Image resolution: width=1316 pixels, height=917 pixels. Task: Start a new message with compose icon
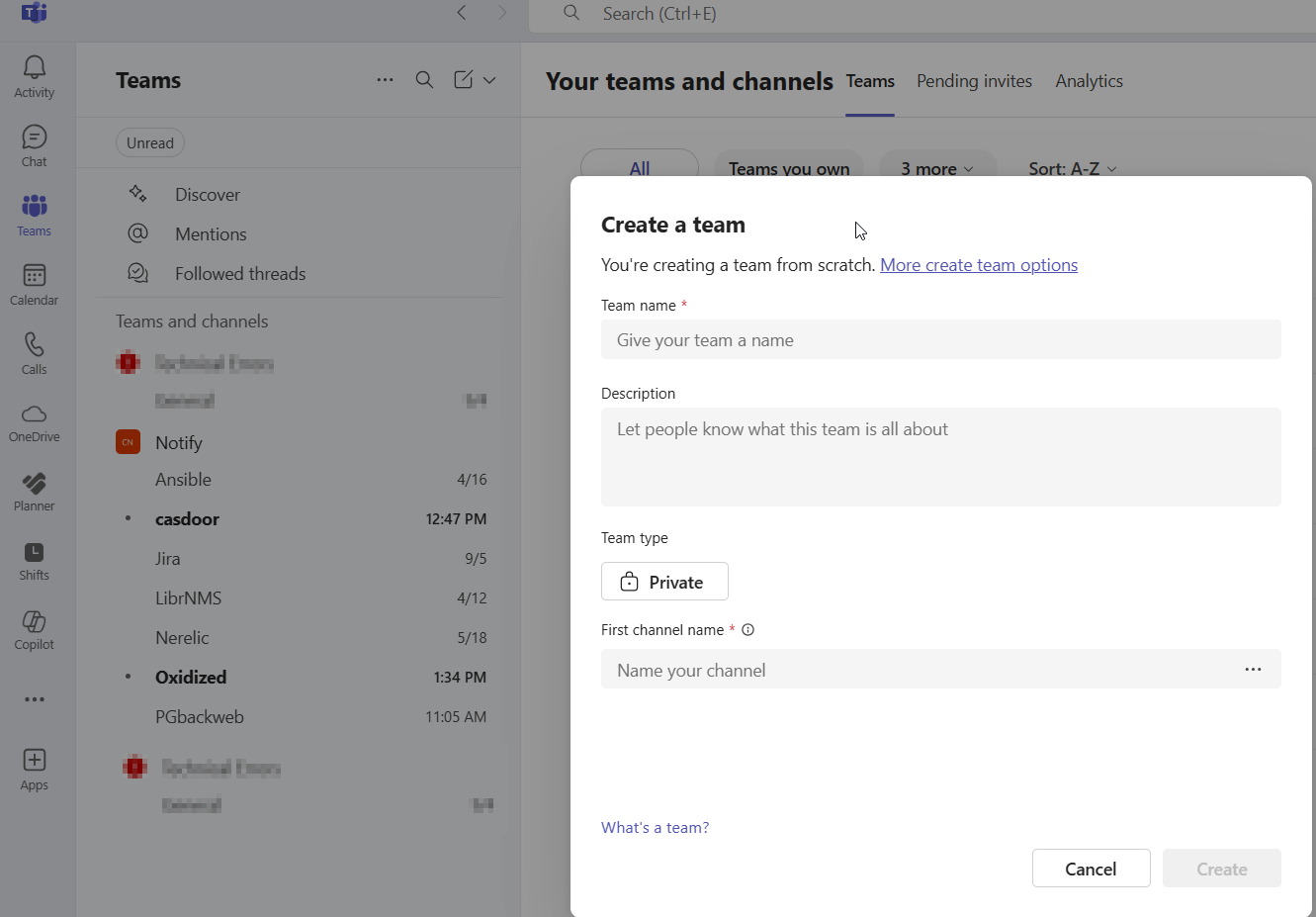pos(465,79)
